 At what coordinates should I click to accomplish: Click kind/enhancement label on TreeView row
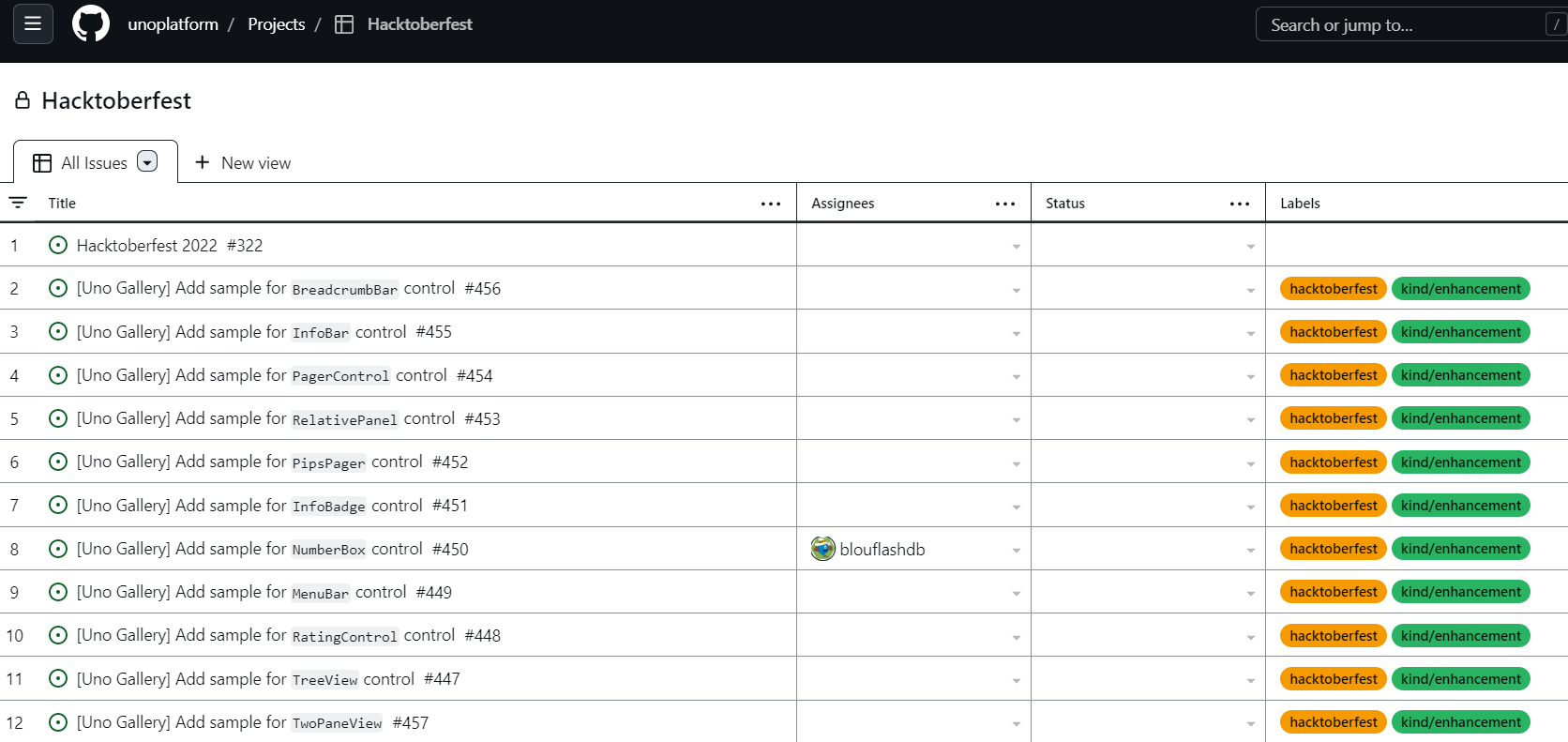pos(1460,679)
